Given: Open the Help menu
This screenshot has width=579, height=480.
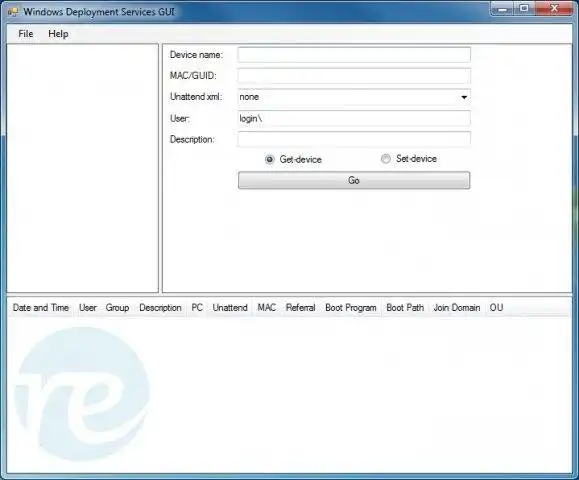Looking at the screenshot, I should click(58, 34).
